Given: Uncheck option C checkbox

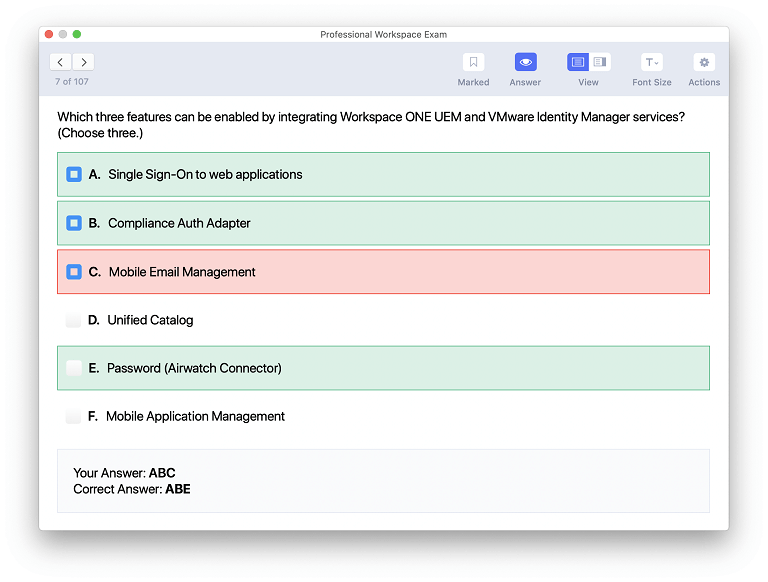Looking at the screenshot, I should [x=74, y=272].
